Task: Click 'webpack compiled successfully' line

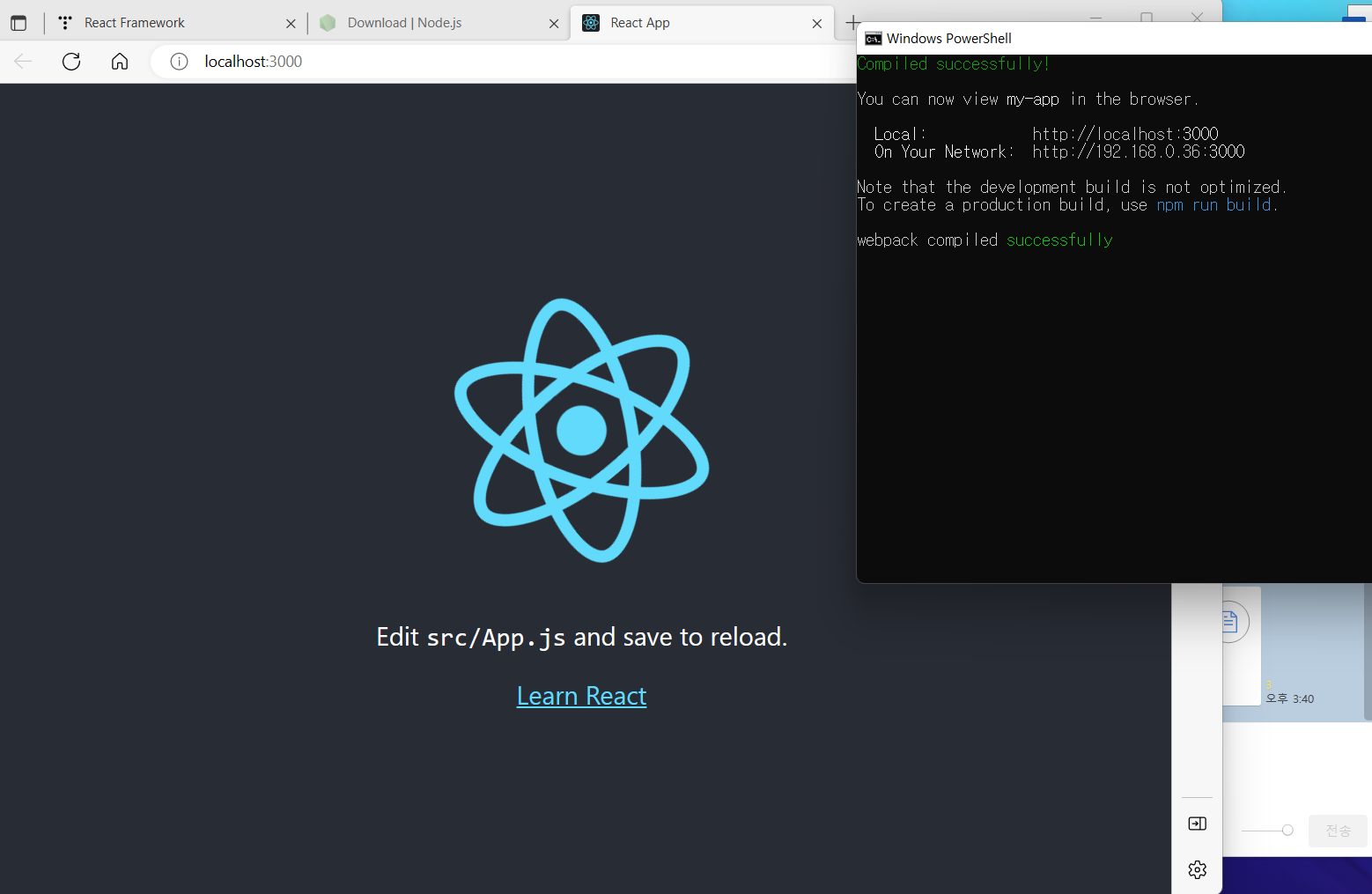Action: tap(985, 240)
